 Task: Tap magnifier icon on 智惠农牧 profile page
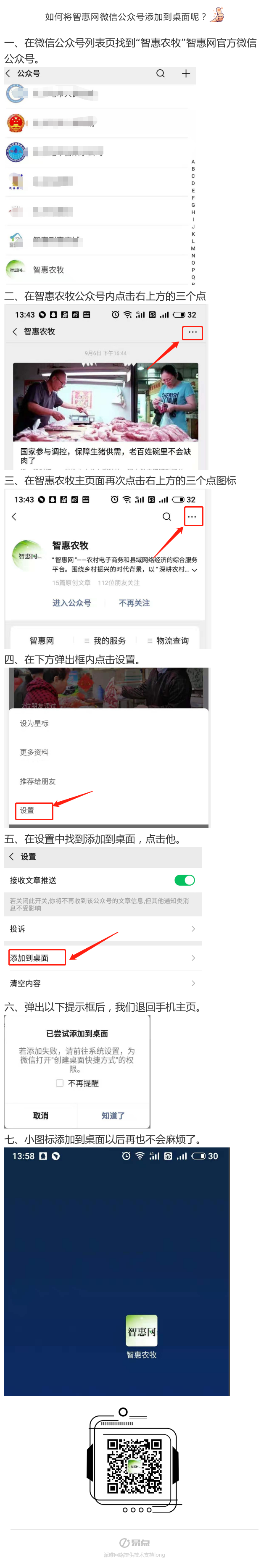[167, 516]
